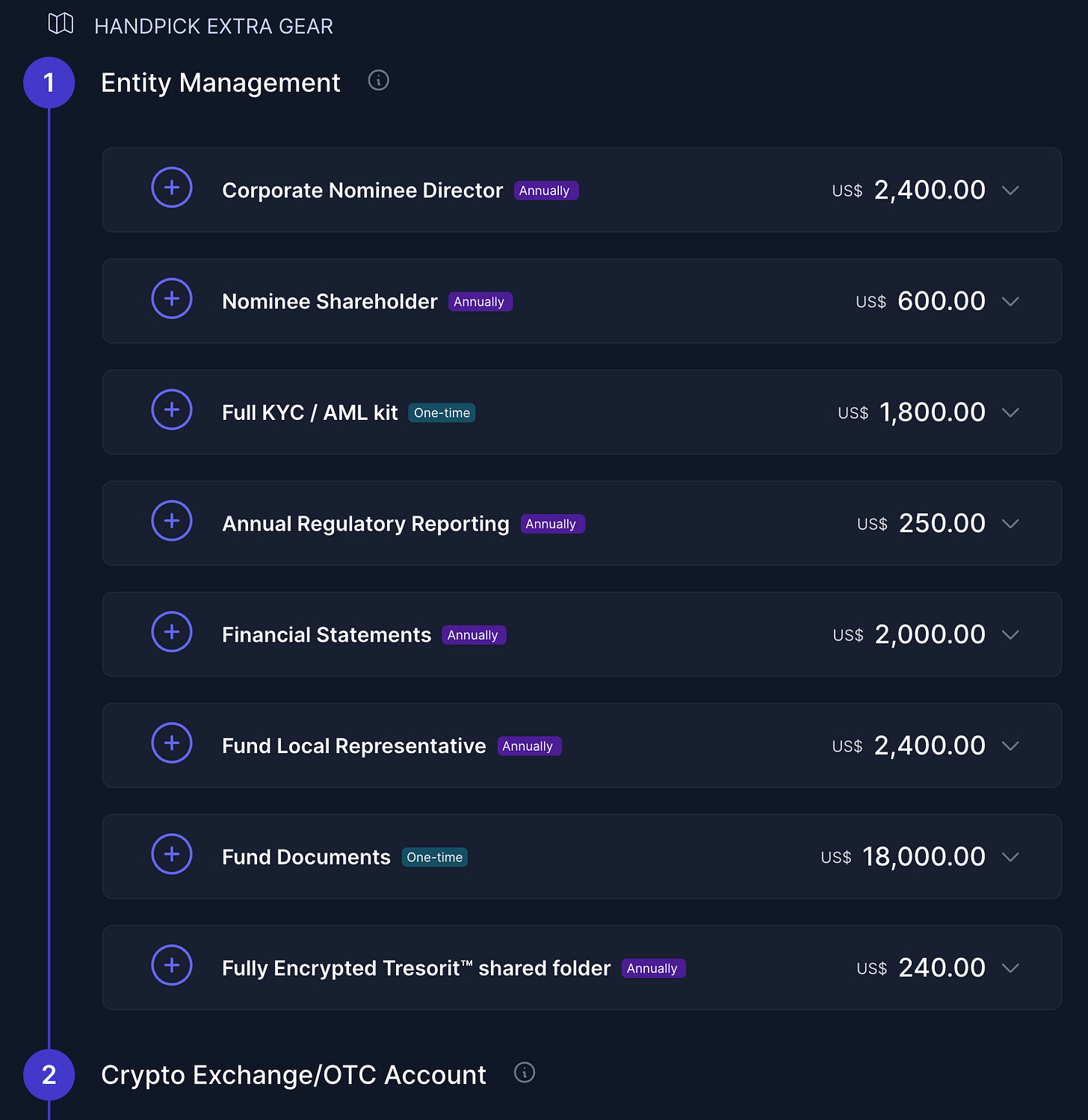Select step 1 circle marker
This screenshot has height=1120, width=1088.
pyautogui.click(x=49, y=83)
